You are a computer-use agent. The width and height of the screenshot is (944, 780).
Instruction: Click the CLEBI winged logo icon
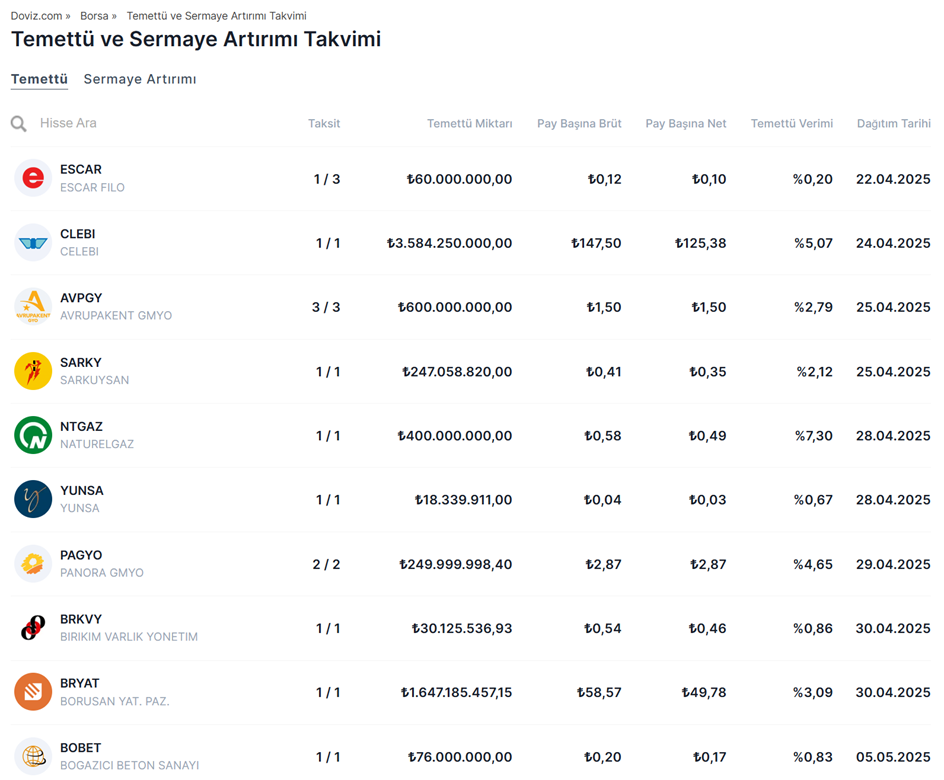coord(33,243)
